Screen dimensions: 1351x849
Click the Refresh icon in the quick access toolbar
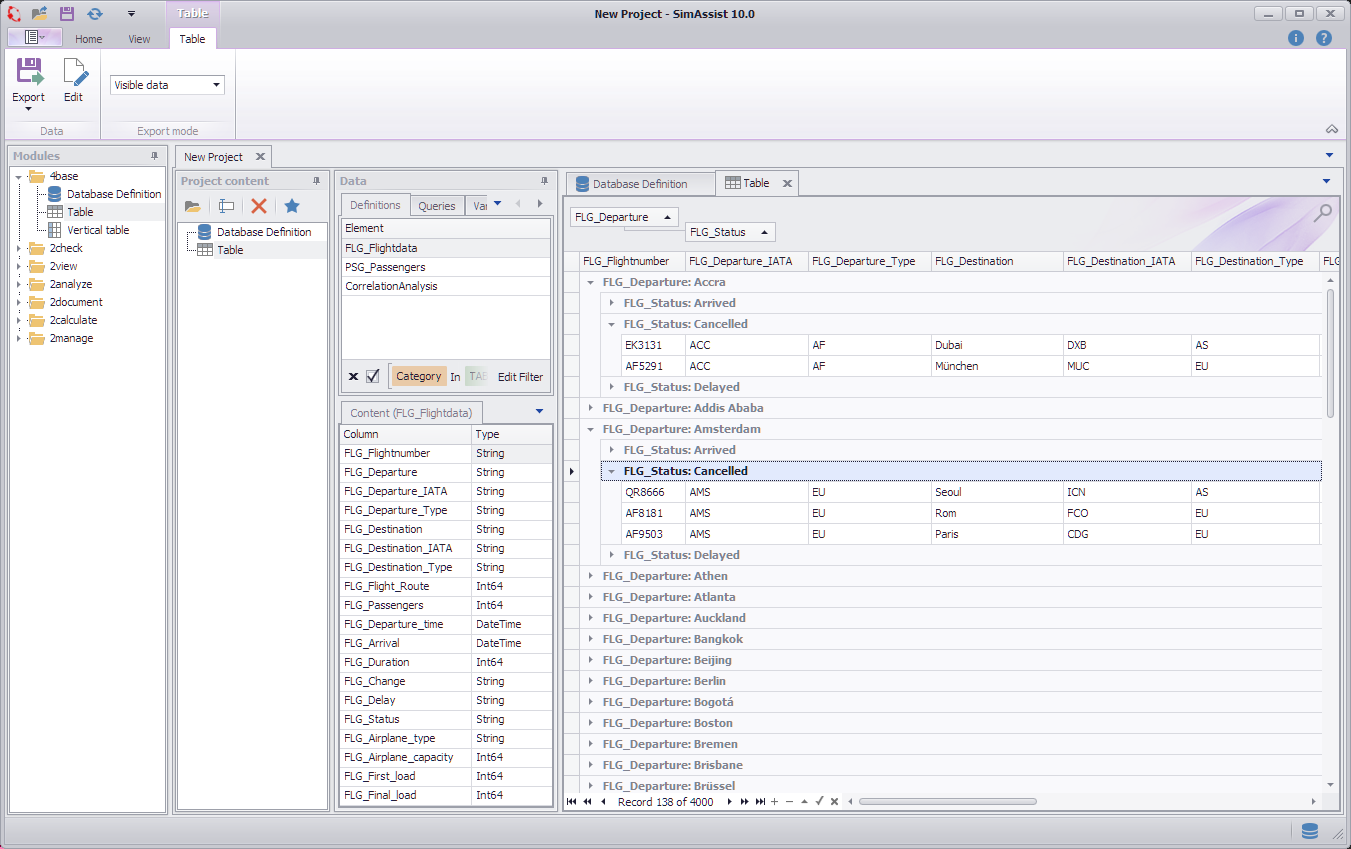(x=95, y=13)
